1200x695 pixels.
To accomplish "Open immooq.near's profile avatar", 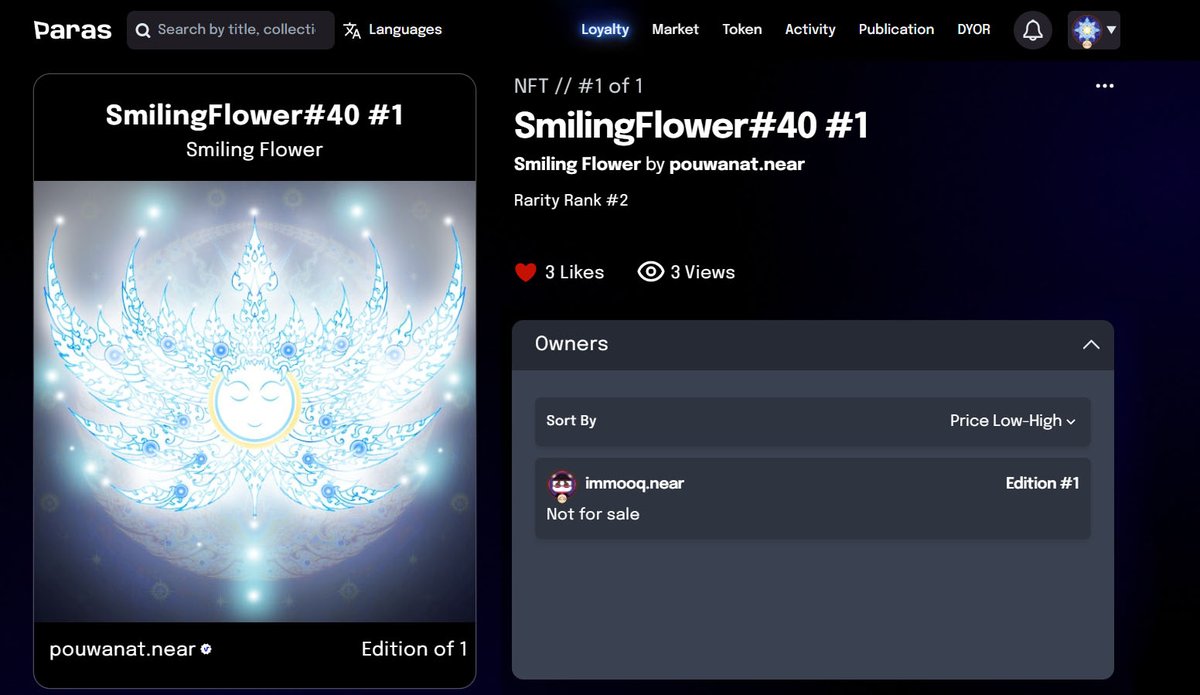I will (561, 483).
